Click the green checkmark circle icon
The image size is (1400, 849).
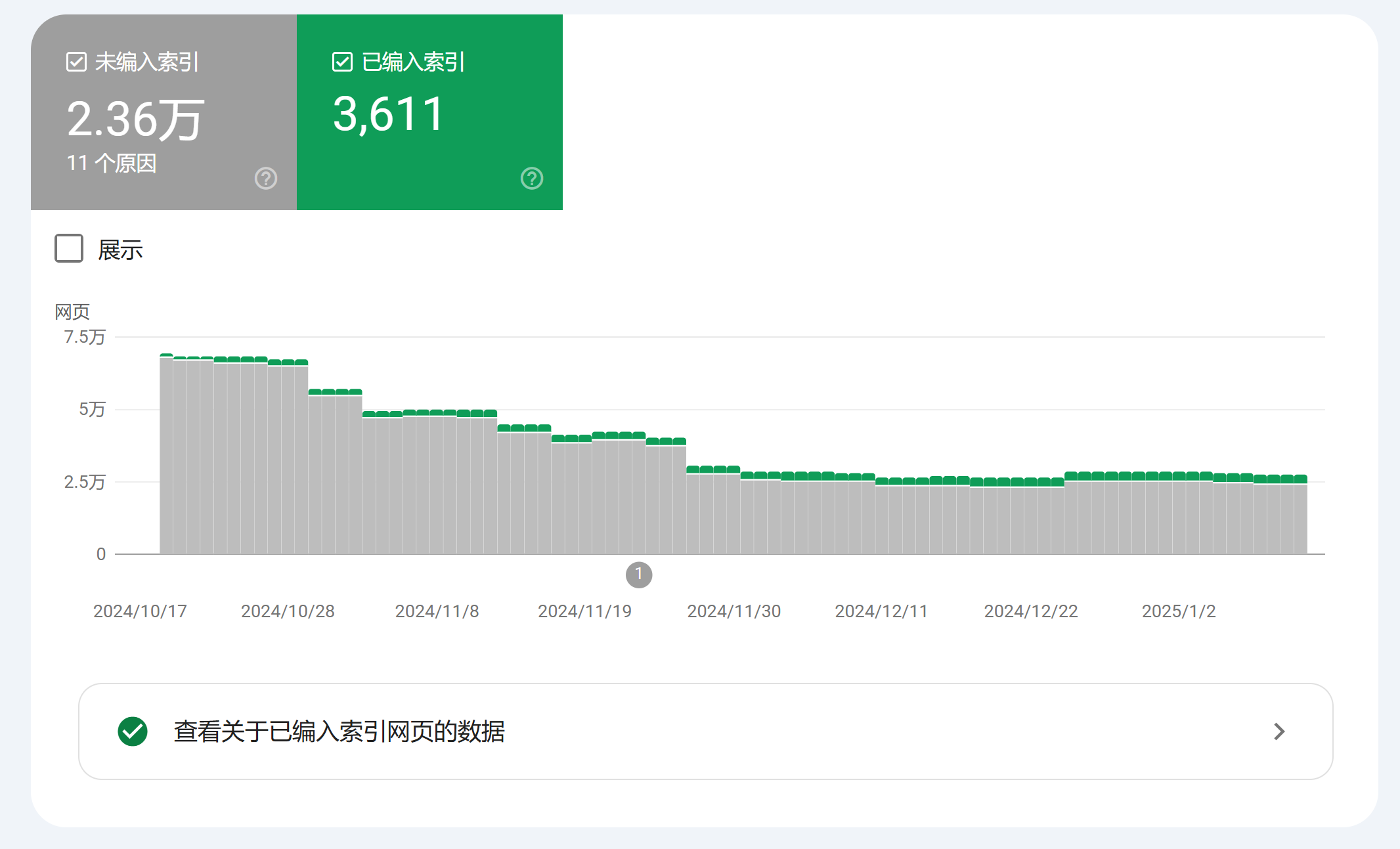click(133, 731)
